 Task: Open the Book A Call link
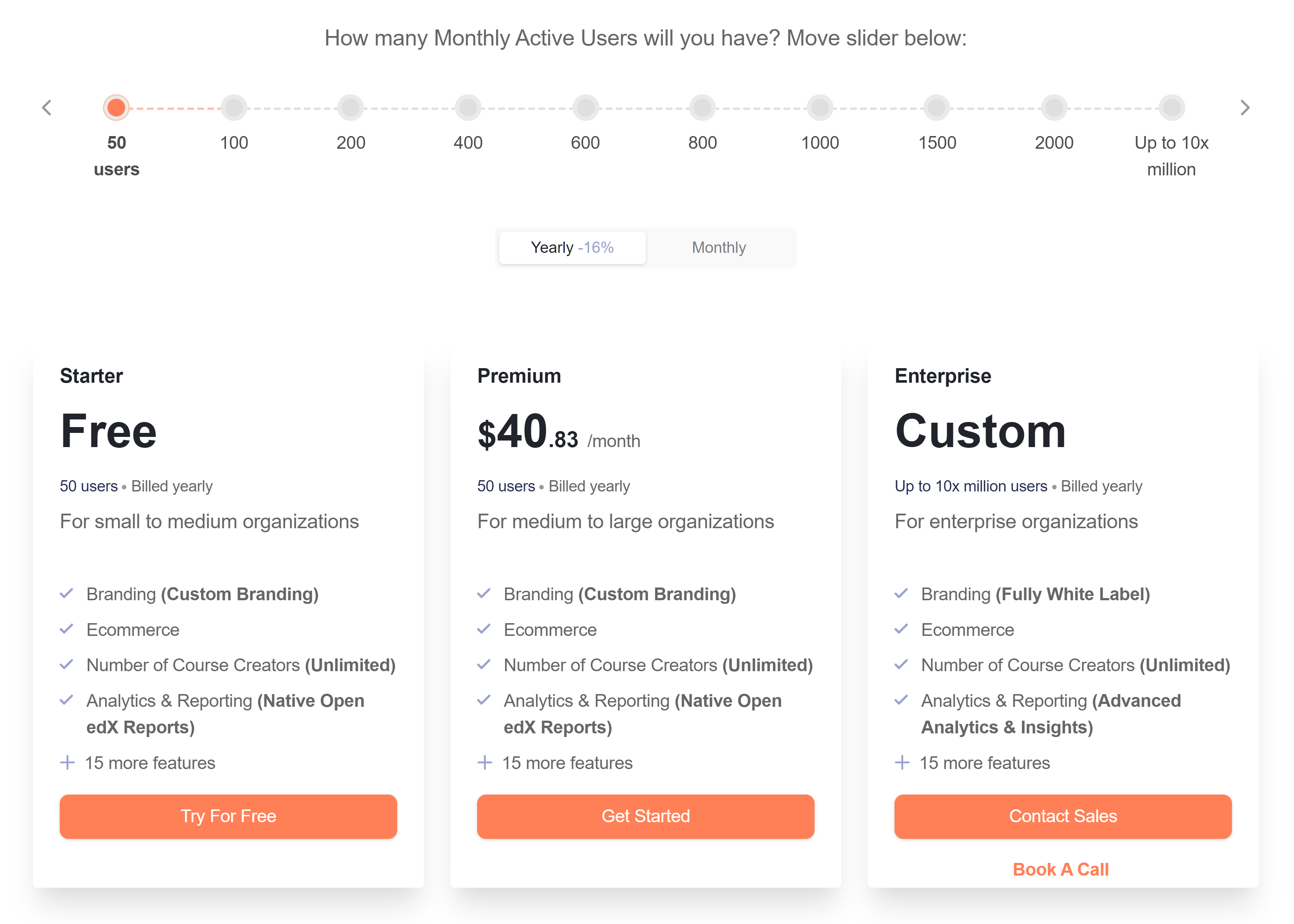tap(1061, 869)
